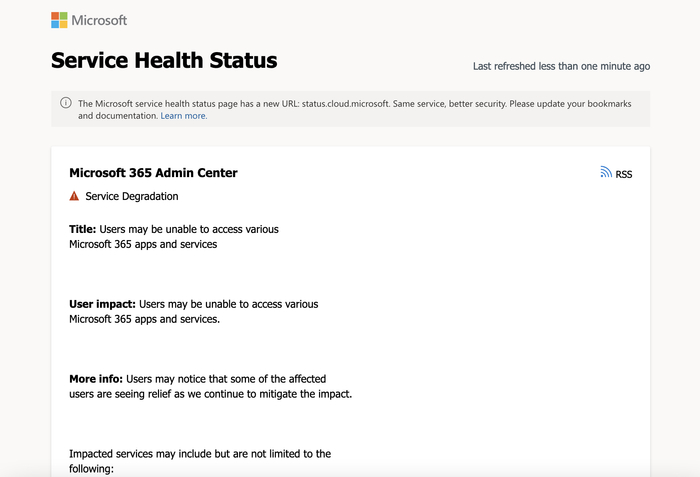Click the red warning triangle icon

click(x=74, y=196)
